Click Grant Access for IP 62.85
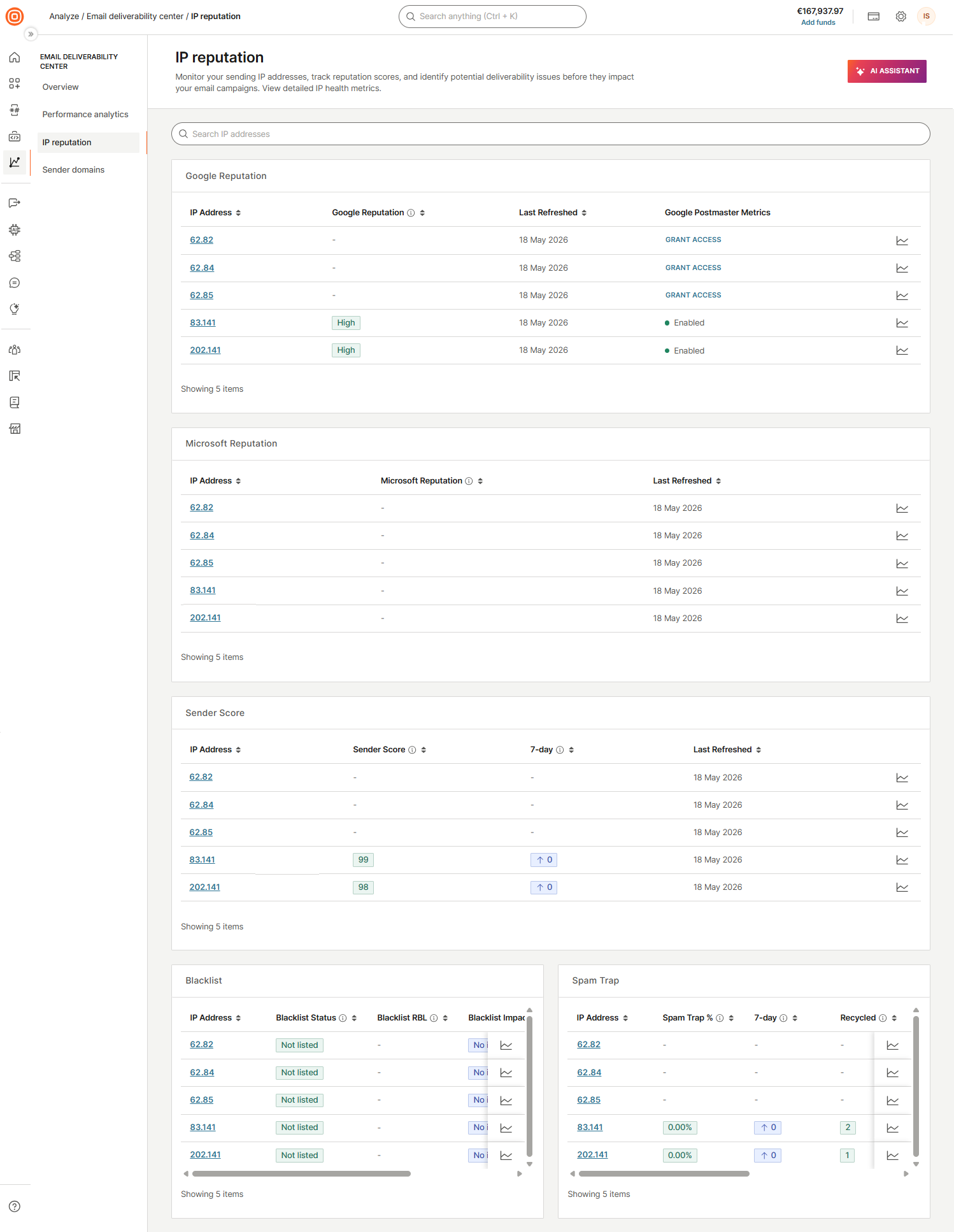The width and height of the screenshot is (954, 1232). click(x=693, y=296)
